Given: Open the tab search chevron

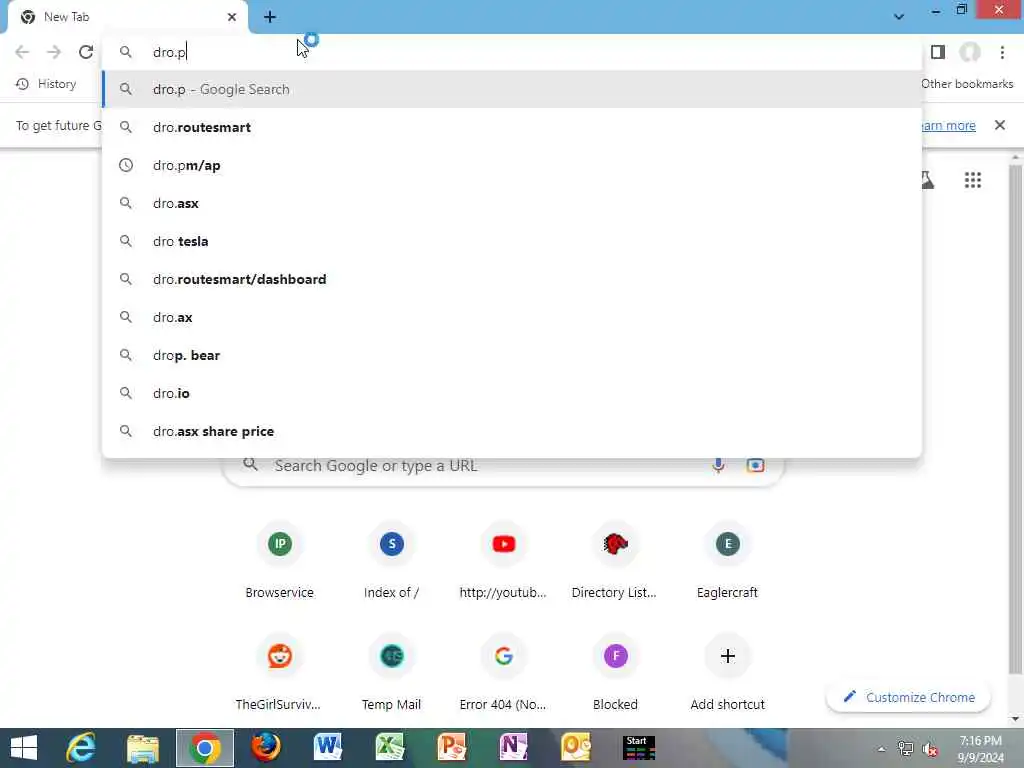Looking at the screenshot, I should point(899,17).
